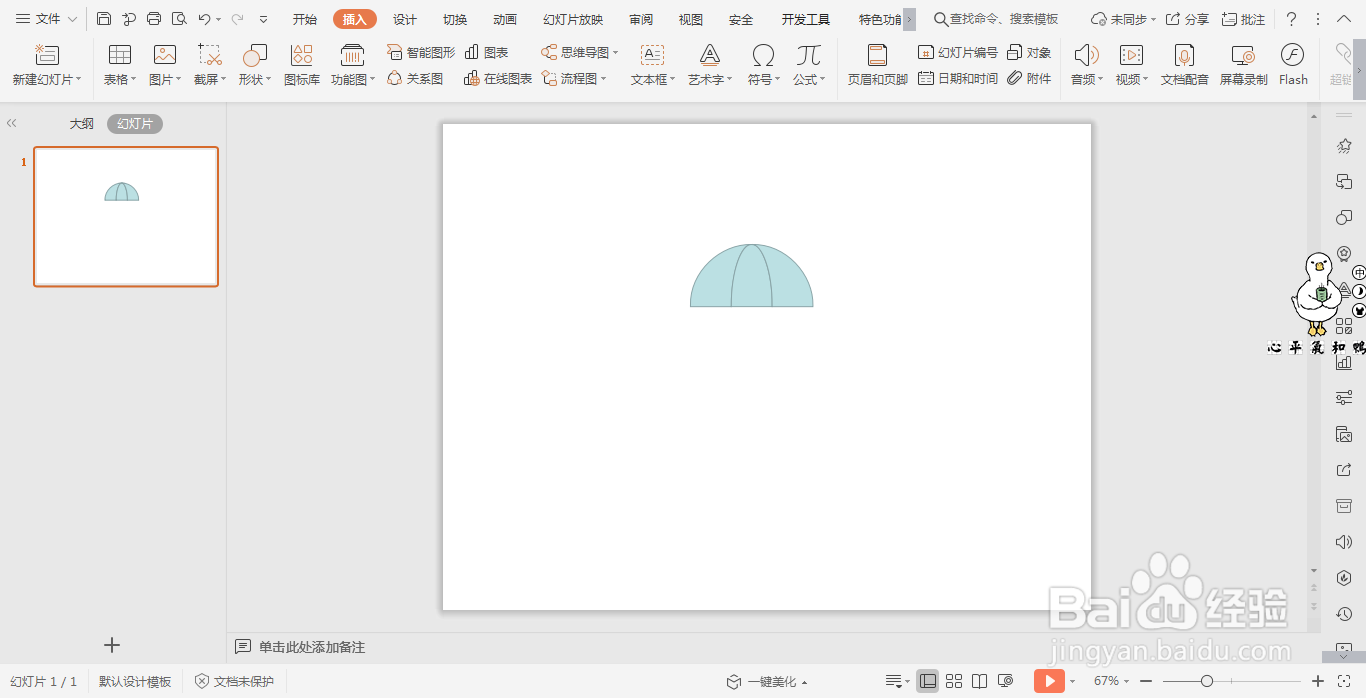1366x698 pixels.
Task: Add a new slide with plus button
Action: [112, 645]
